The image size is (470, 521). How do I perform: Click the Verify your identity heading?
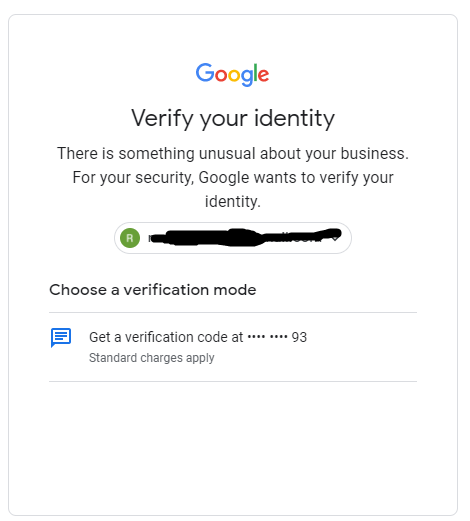click(233, 118)
